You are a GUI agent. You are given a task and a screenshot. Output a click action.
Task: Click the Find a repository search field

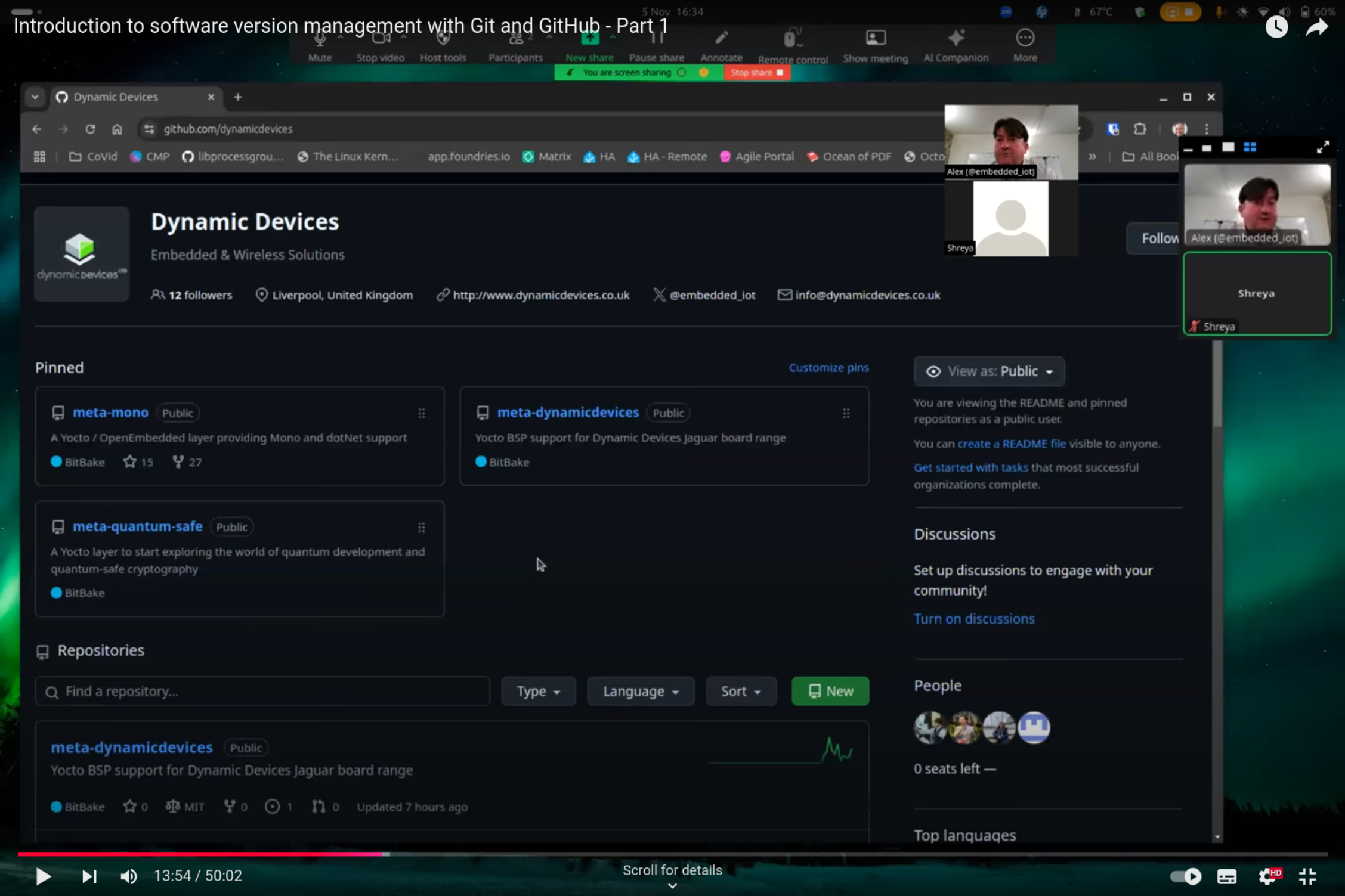262,692
